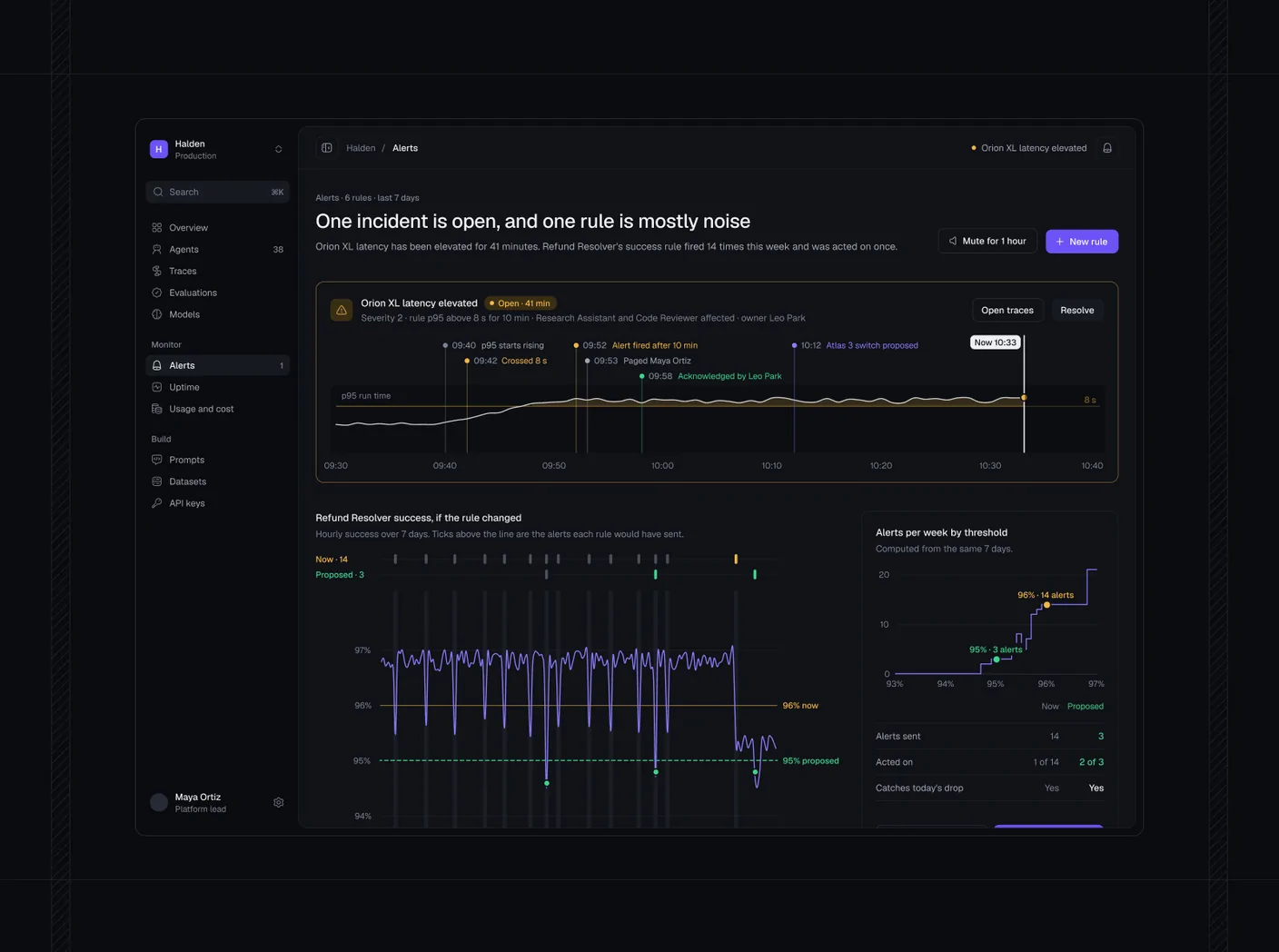
Task: Click the "Proposed · 3" row label
Action: (x=340, y=575)
